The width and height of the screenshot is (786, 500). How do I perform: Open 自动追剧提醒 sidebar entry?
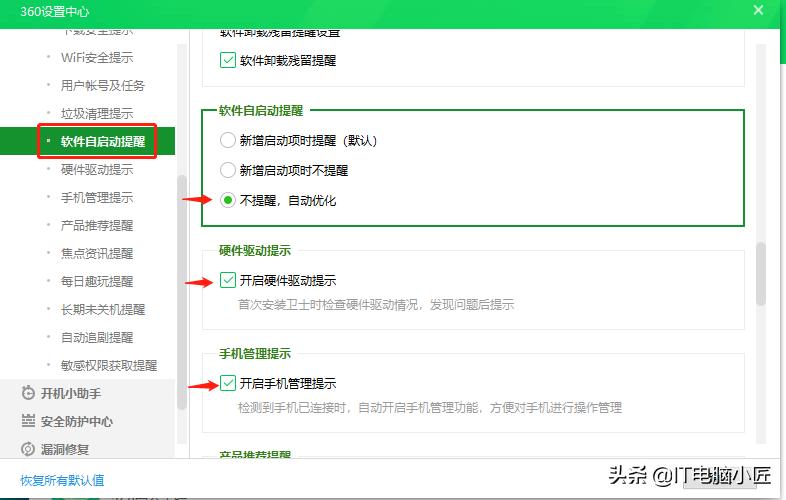(x=97, y=338)
